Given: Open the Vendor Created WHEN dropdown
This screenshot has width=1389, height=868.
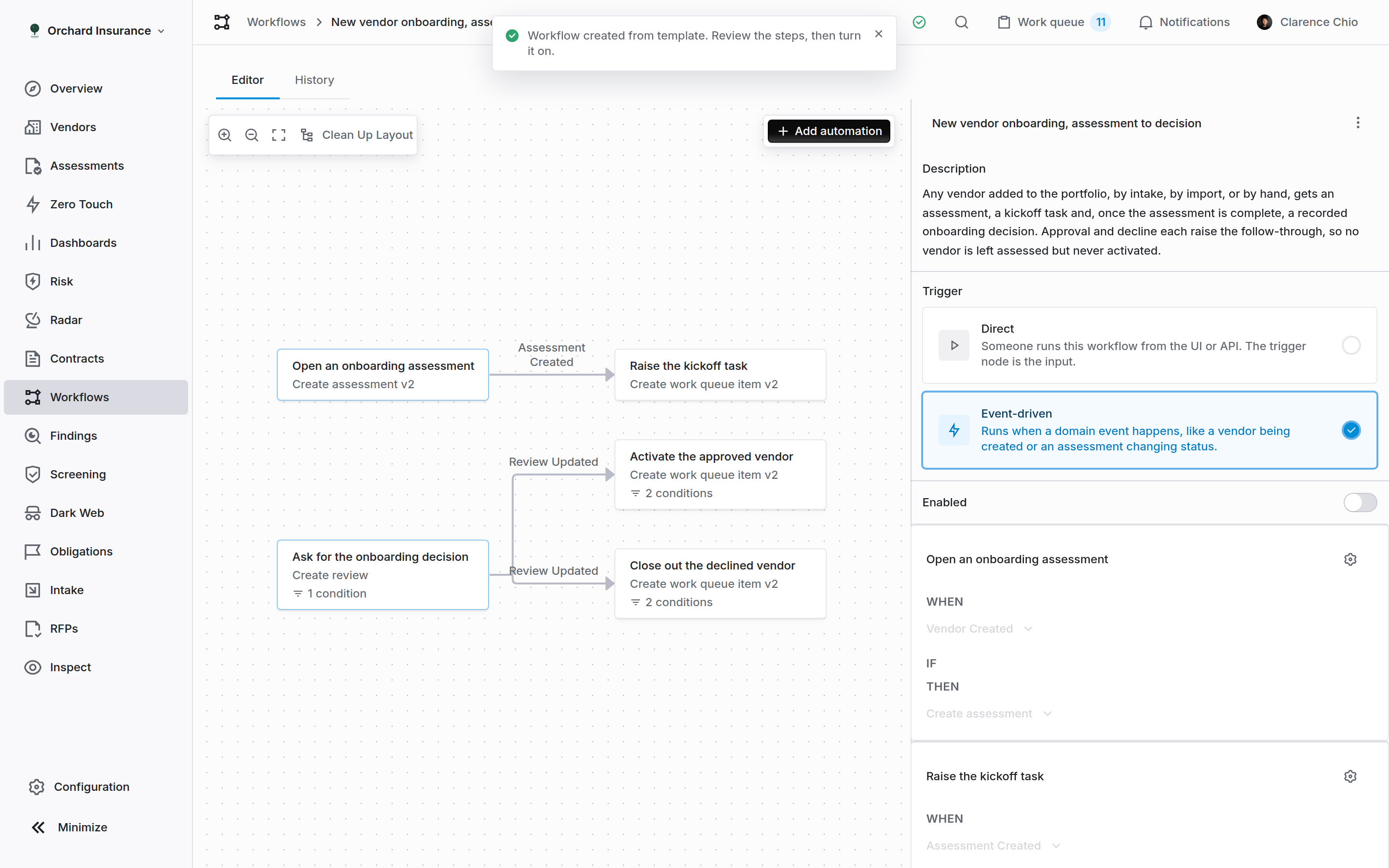Looking at the screenshot, I should [x=979, y=629].
